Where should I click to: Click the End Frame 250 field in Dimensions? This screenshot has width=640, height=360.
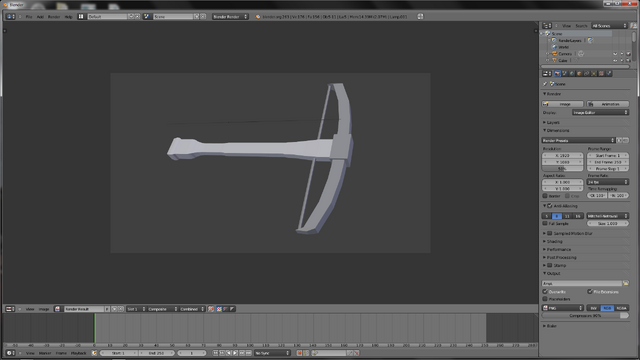tap(608, 162)
